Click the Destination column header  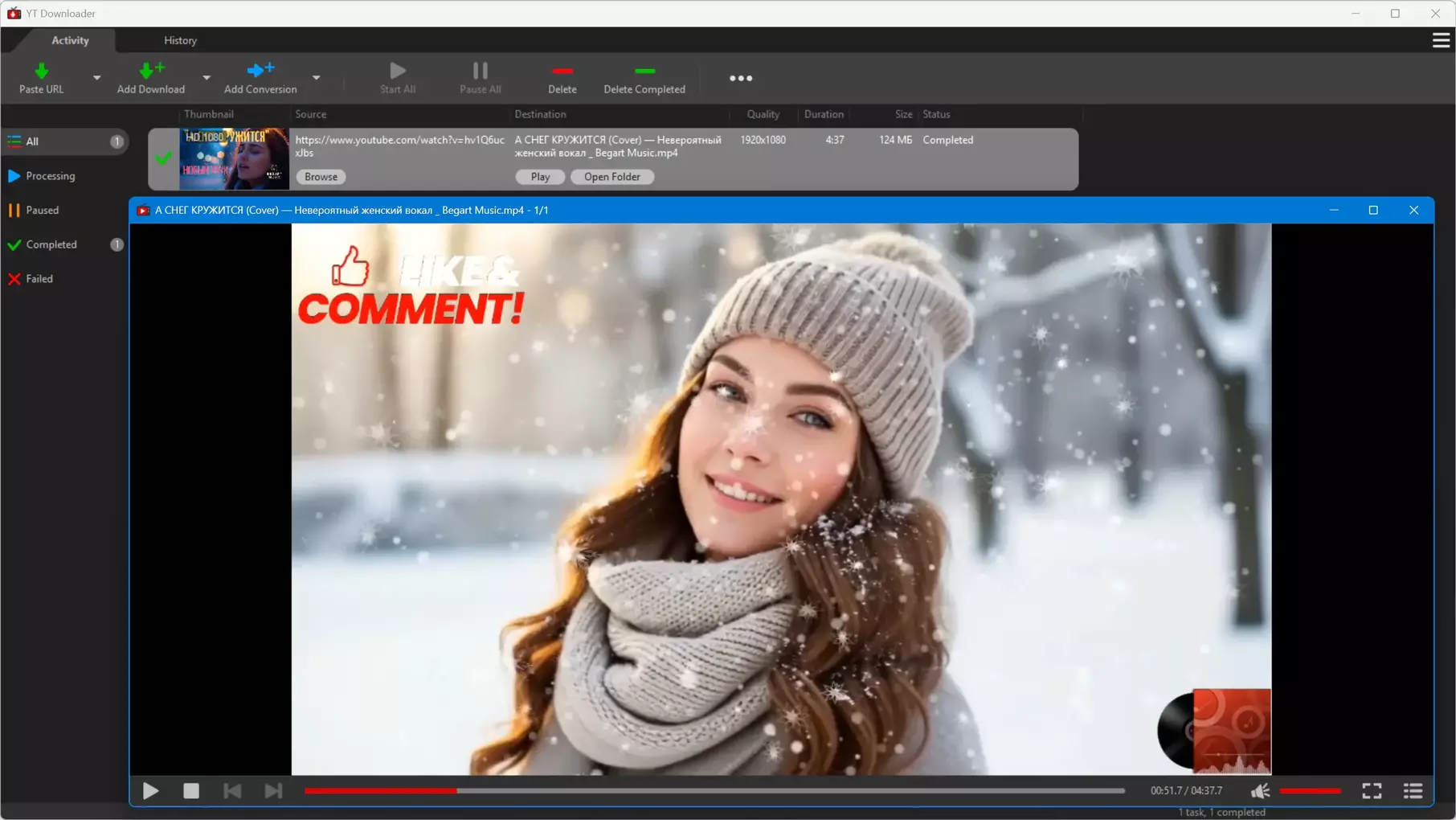click(x=540, y=114)
